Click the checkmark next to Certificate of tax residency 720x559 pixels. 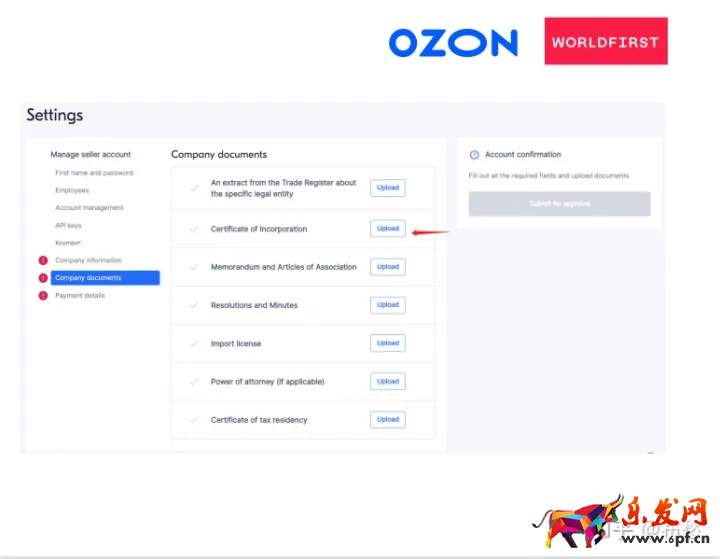pos(194,420)
